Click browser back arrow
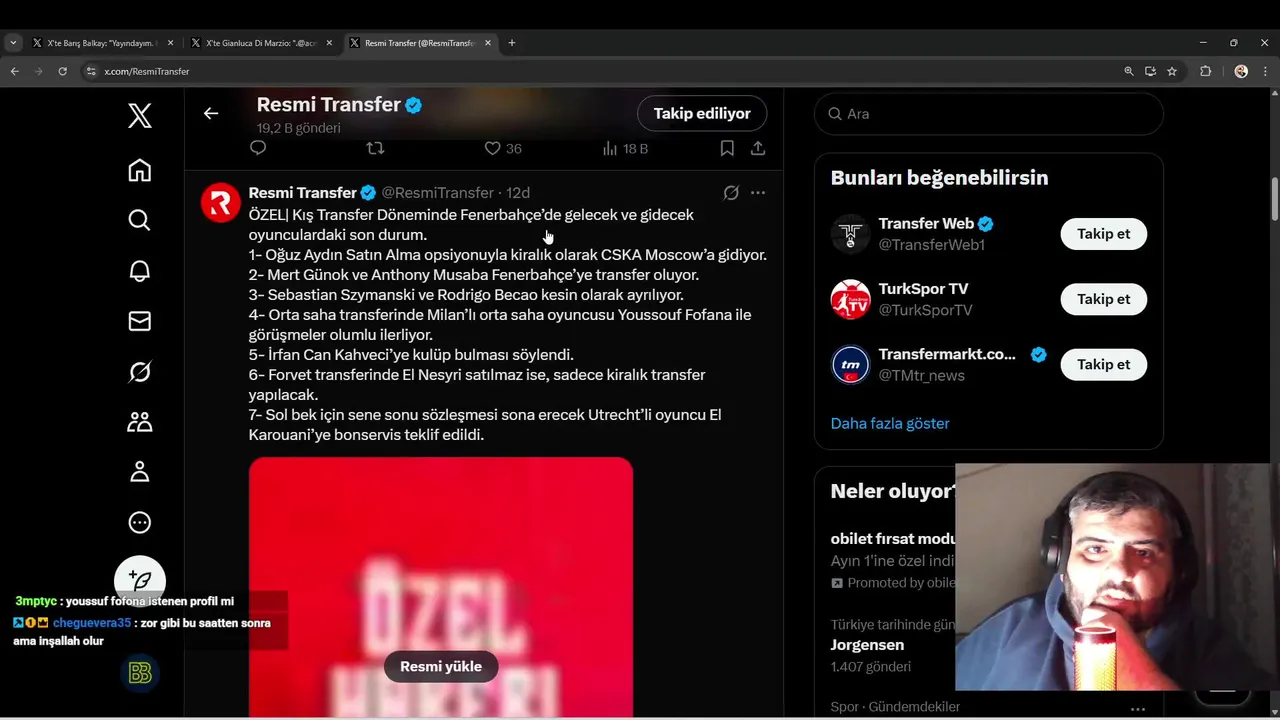Screen dimensions: 1280x720 click(x=14, y=71)
